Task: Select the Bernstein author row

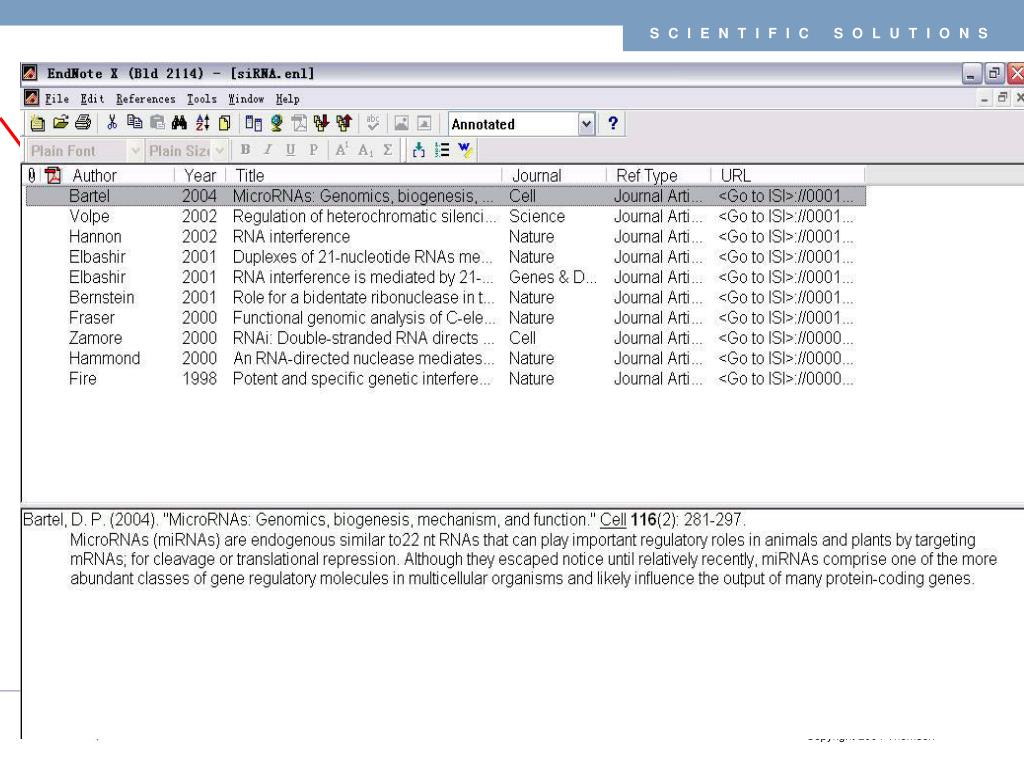Action: pos(101,297)
